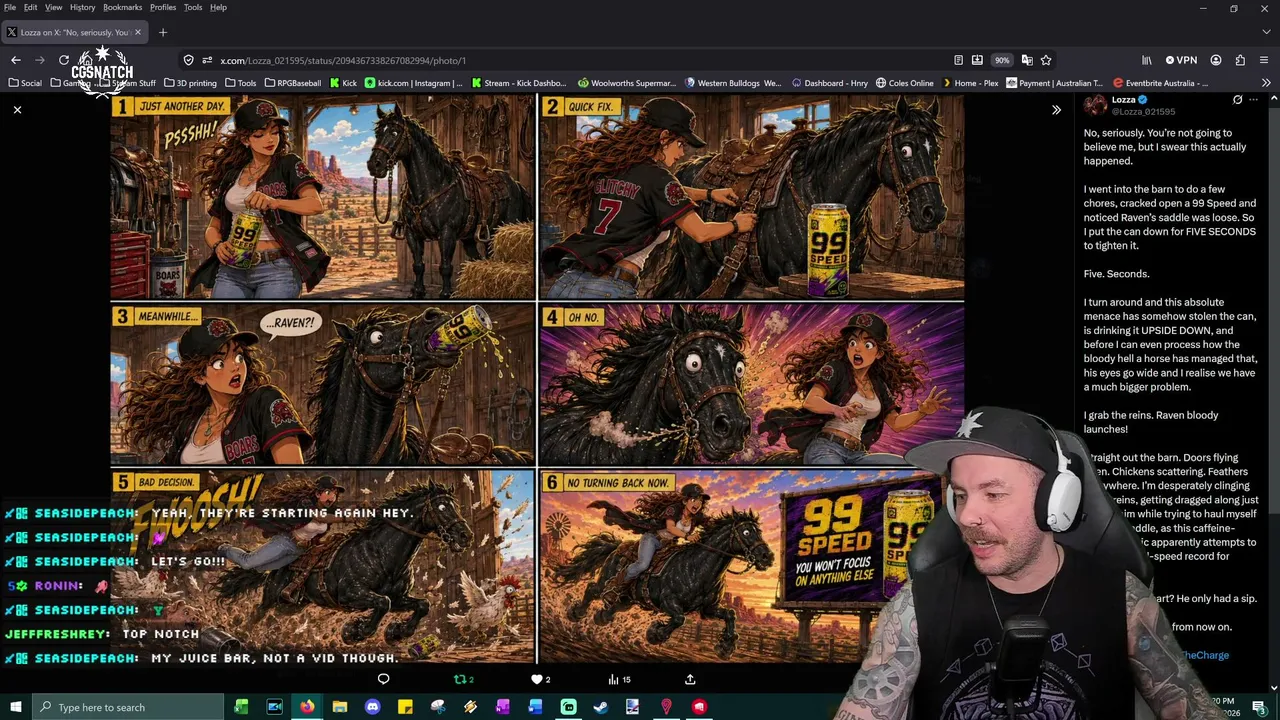1280x720 pixels.
Task: Open the Help menu
Action: tap(218, 7)
